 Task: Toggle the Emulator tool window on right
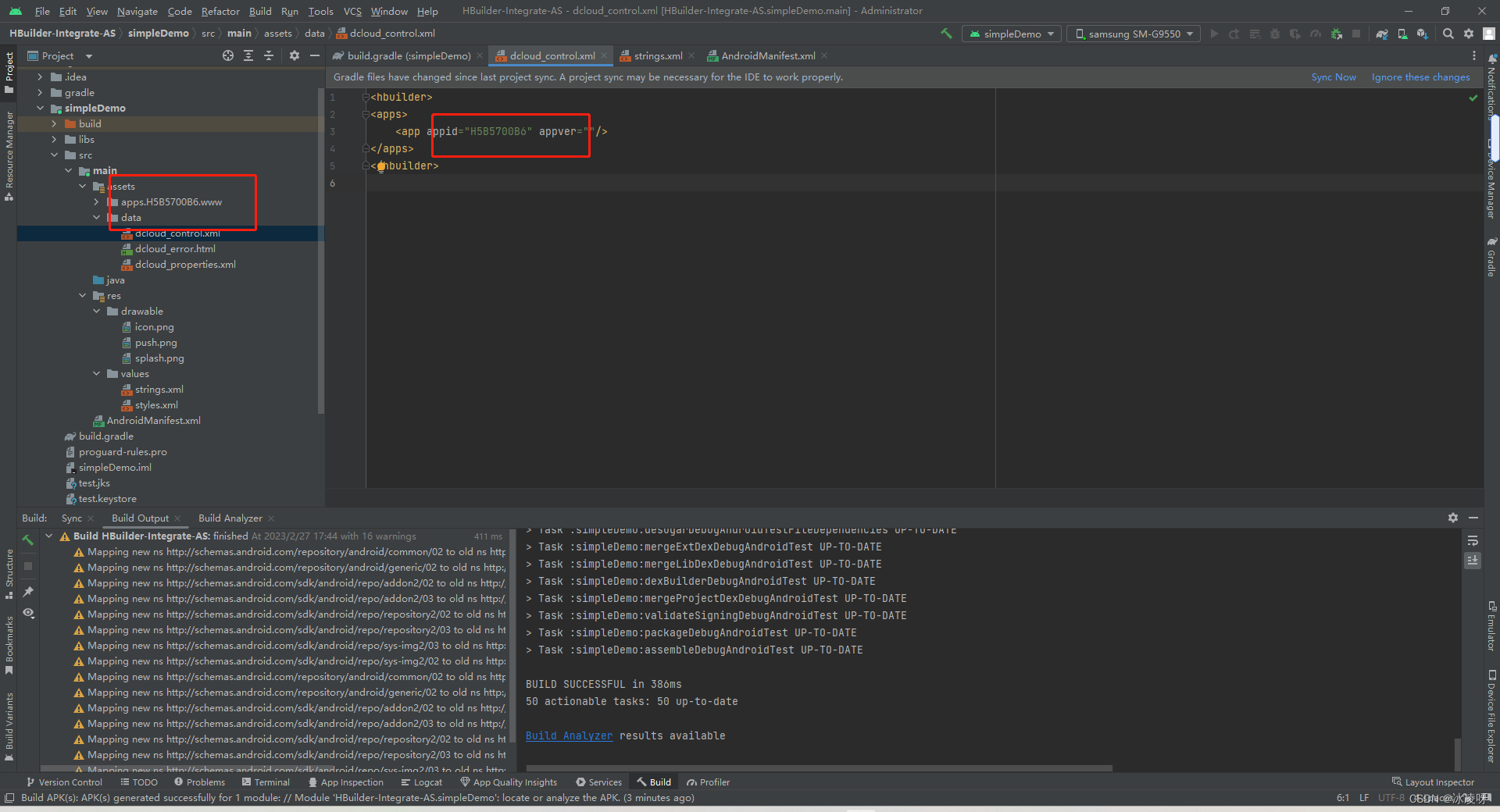click(x=1491, y=626)
